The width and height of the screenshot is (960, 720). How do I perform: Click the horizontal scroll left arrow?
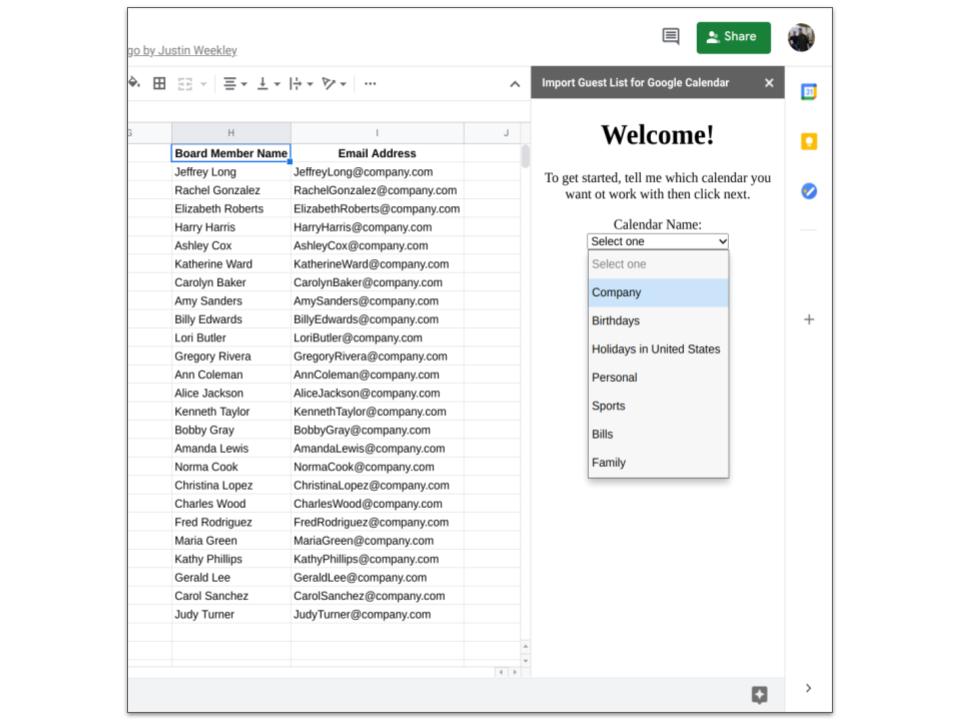click(501, 672)
